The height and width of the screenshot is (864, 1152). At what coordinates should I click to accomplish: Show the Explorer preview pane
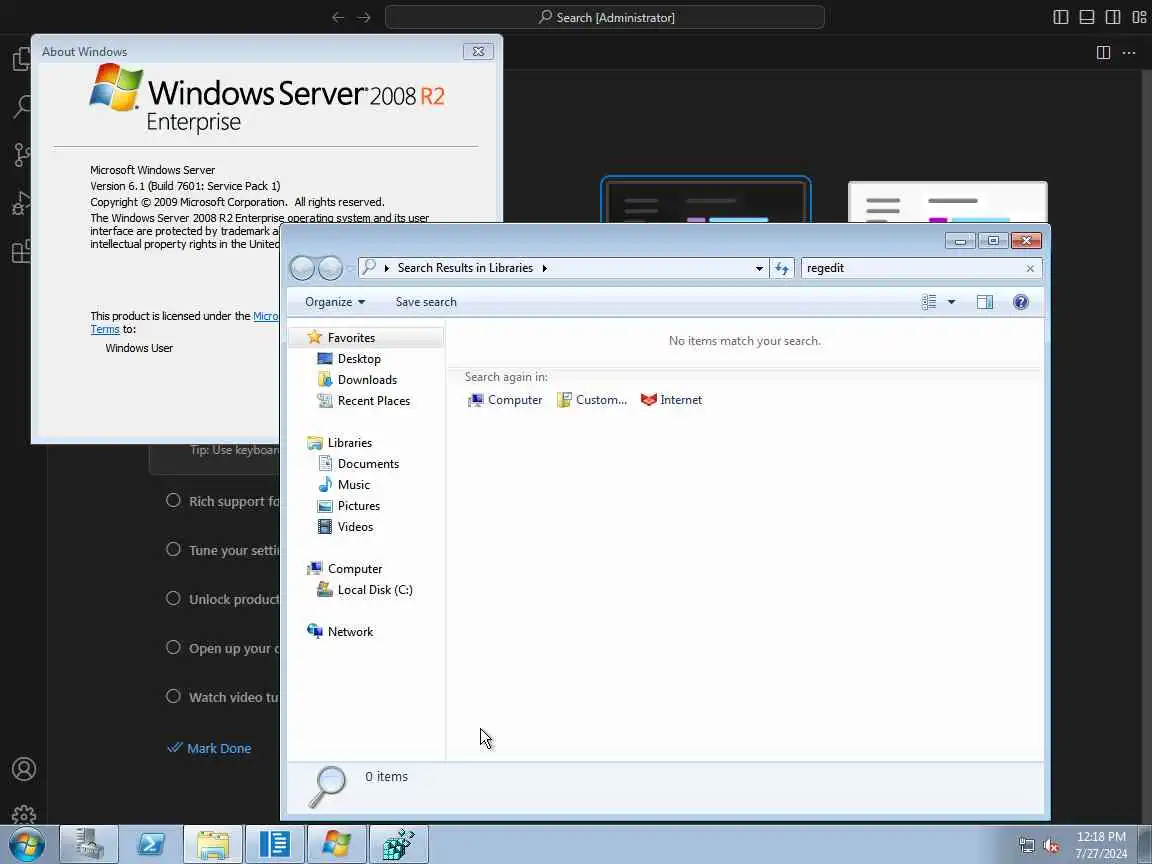coord(984,302)
